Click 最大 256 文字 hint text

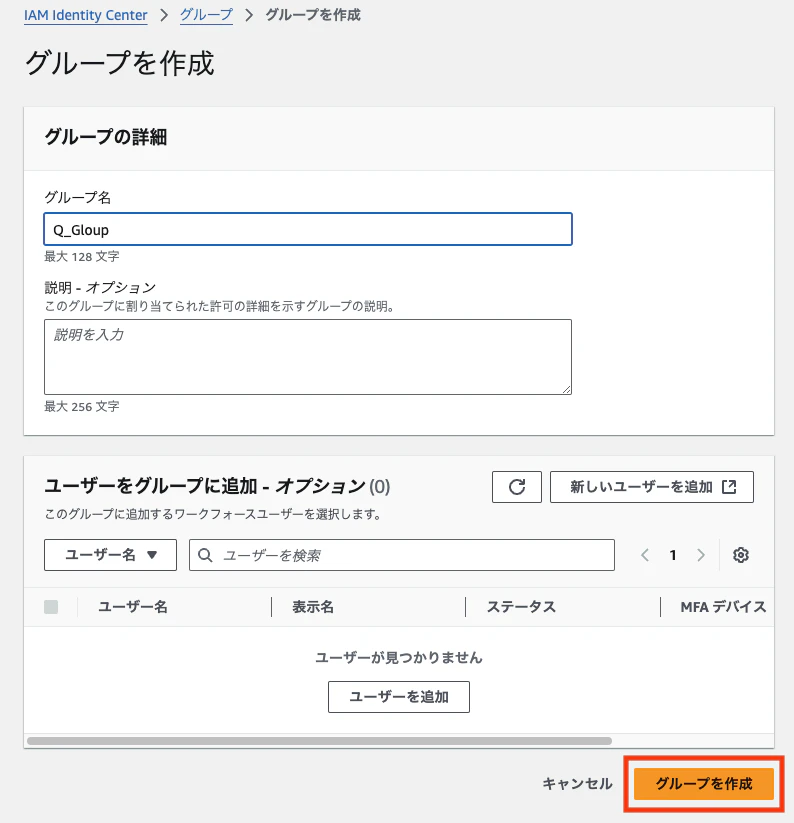click(82, 406)
